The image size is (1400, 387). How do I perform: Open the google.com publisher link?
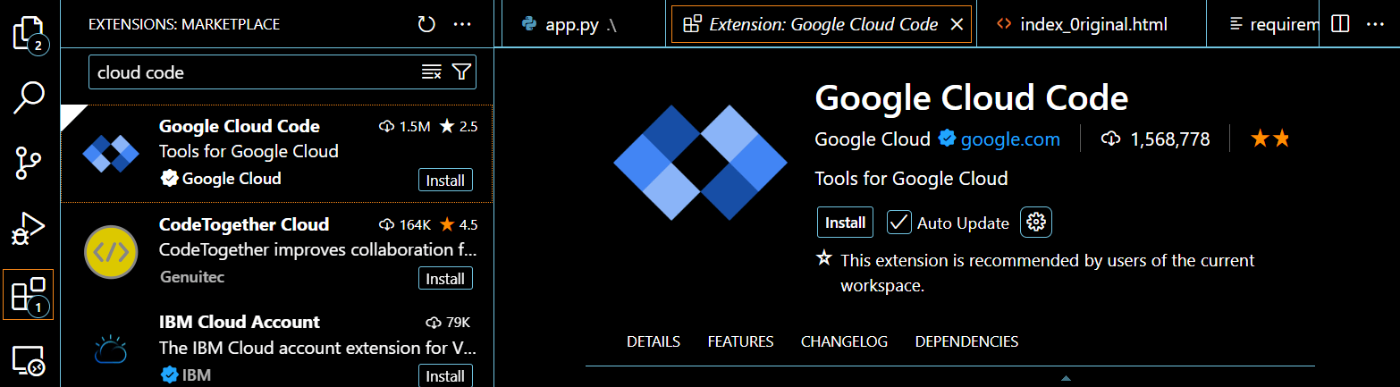[x=1010, y=140]
